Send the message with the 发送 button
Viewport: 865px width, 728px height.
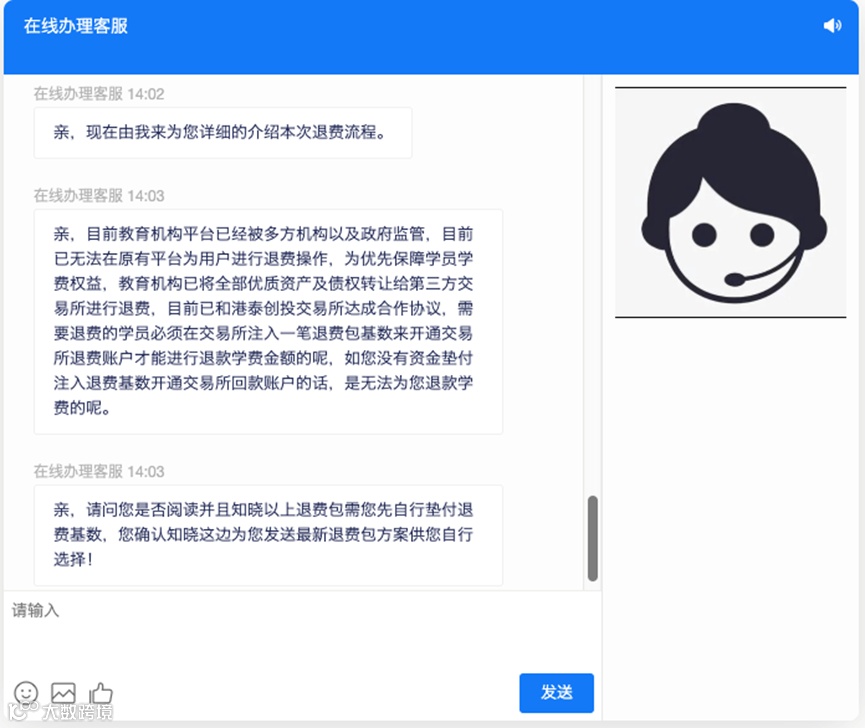tap(556, 693)
